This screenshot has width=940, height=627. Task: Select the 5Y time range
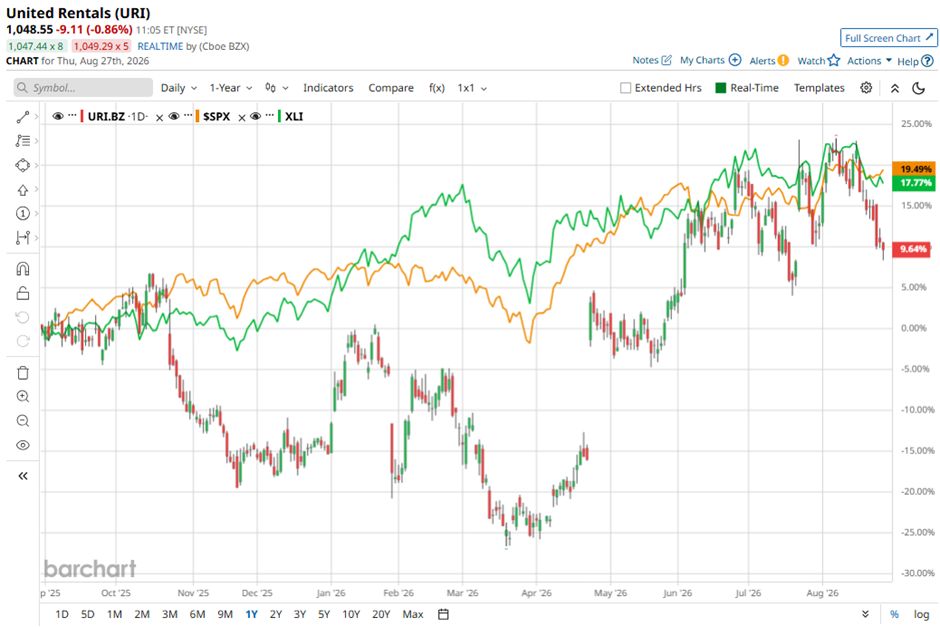(324, 614)
